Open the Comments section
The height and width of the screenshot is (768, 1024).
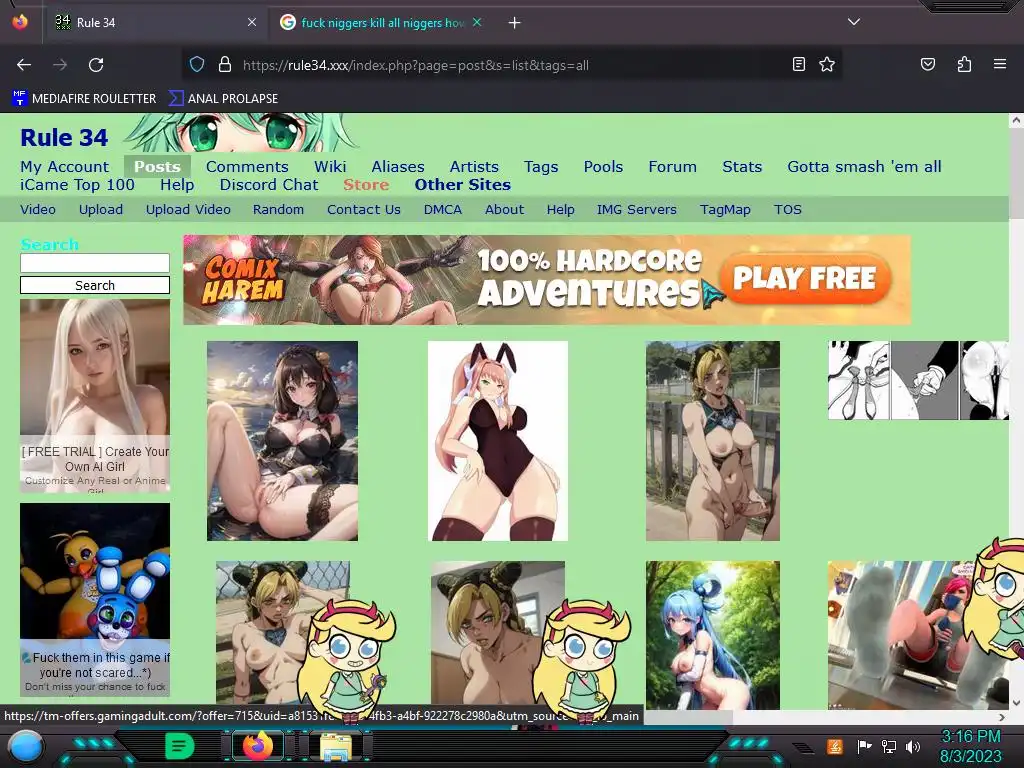tap(247, 167)
